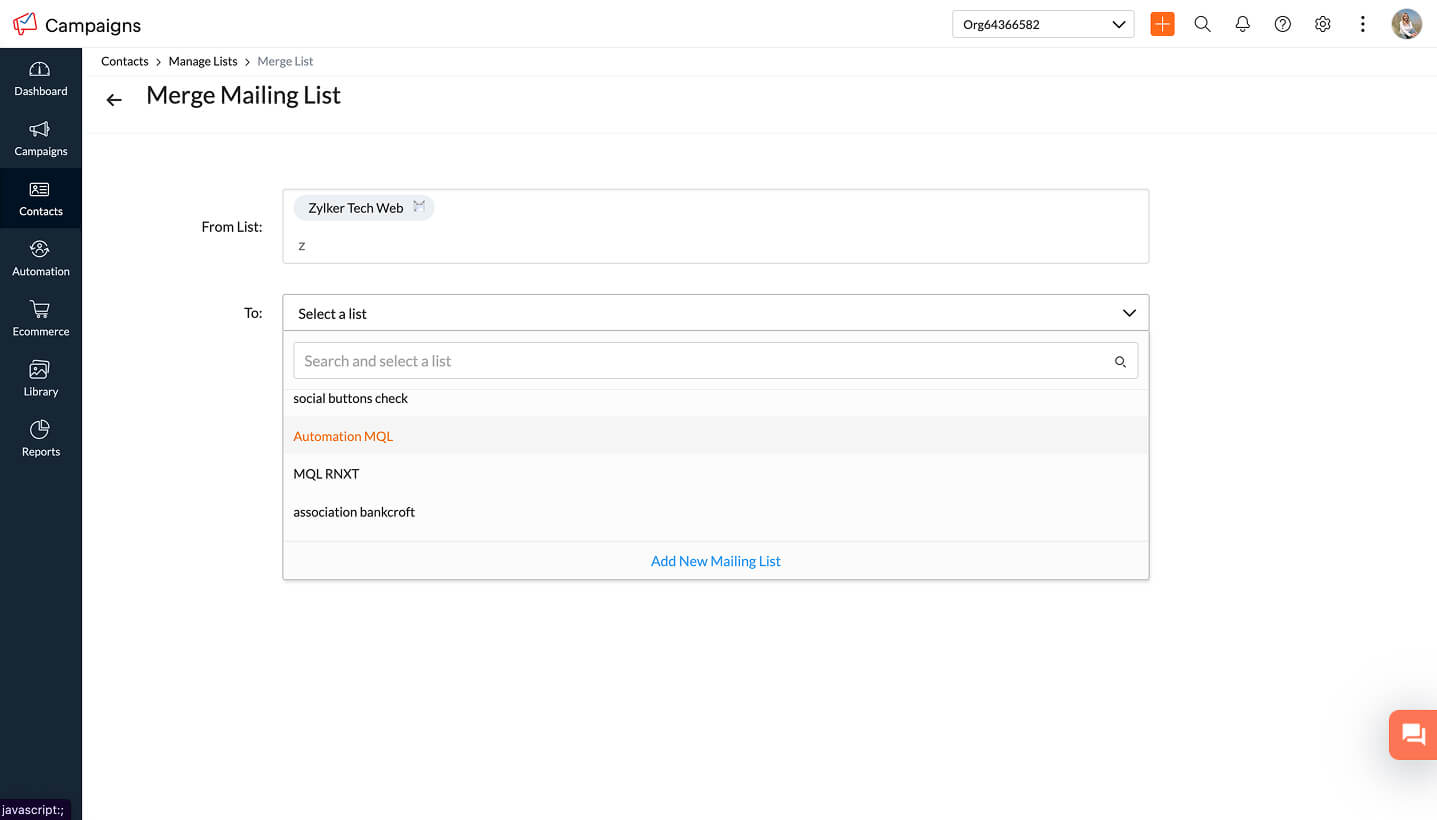Go to Campaigns megaphone in sidebar
Image resolution: width=1437 pixels, height=820 pixels.
[40, 138]
